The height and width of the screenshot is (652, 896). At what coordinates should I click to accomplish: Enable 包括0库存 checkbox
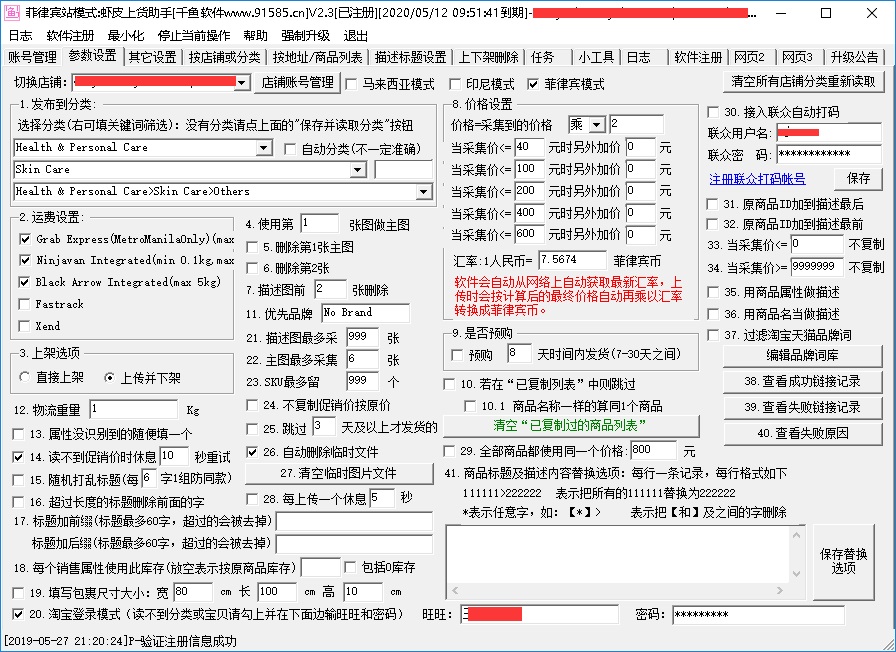[351, 567]
